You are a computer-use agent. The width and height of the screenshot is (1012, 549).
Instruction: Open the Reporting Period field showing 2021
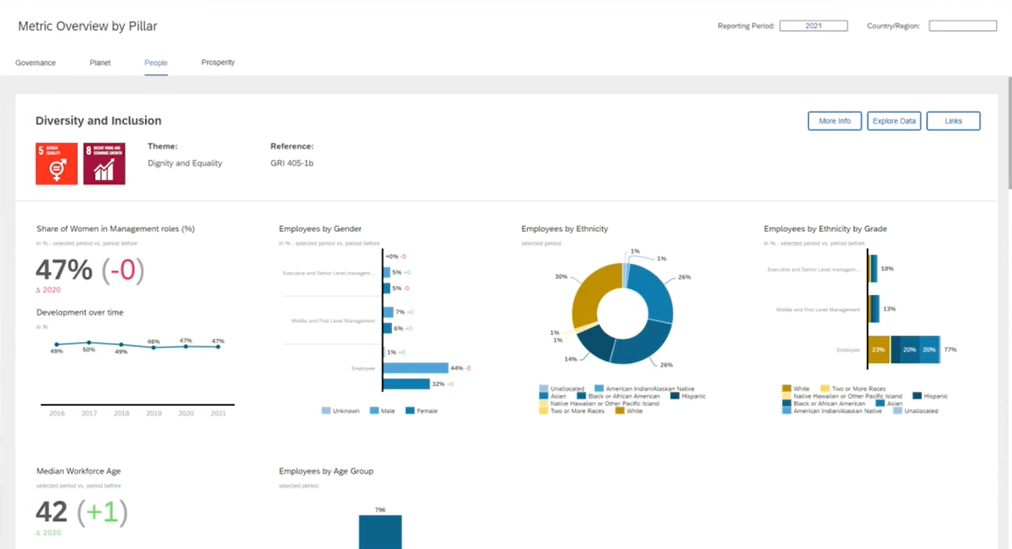[x=813, y=26]
